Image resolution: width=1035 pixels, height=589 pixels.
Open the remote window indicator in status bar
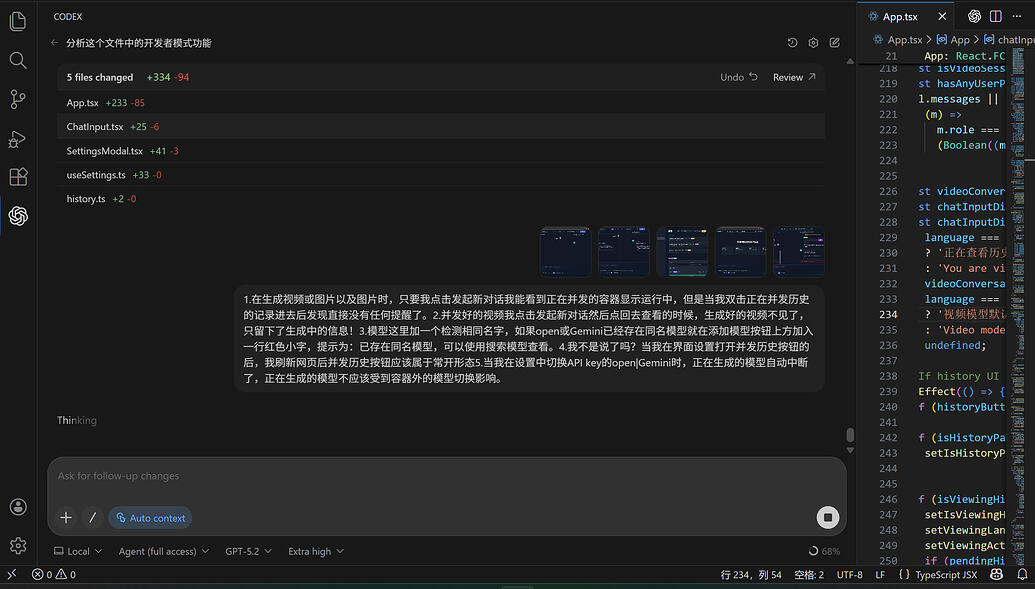coord(12,574)
